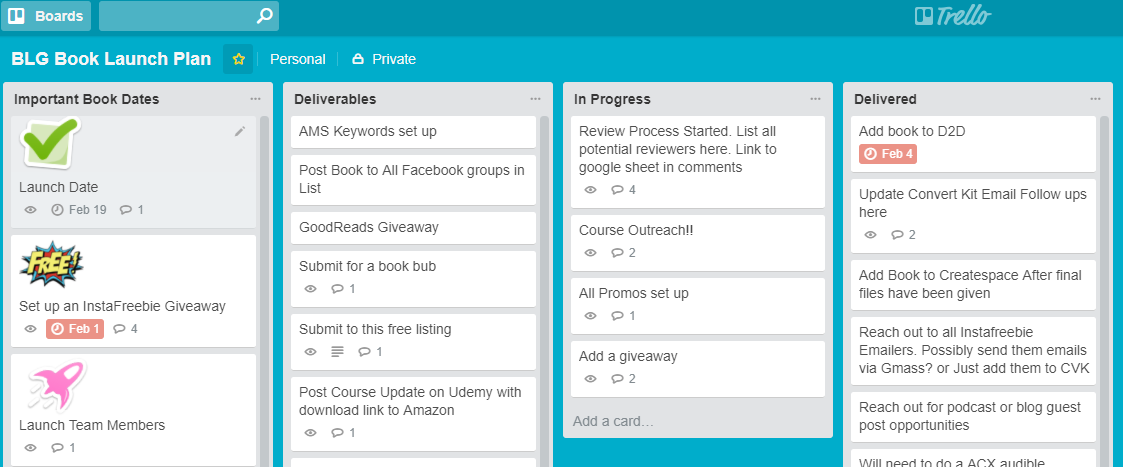Click Add a card… in In Progress
This screenshot has width=1123, height=467.
pos(613,421)
